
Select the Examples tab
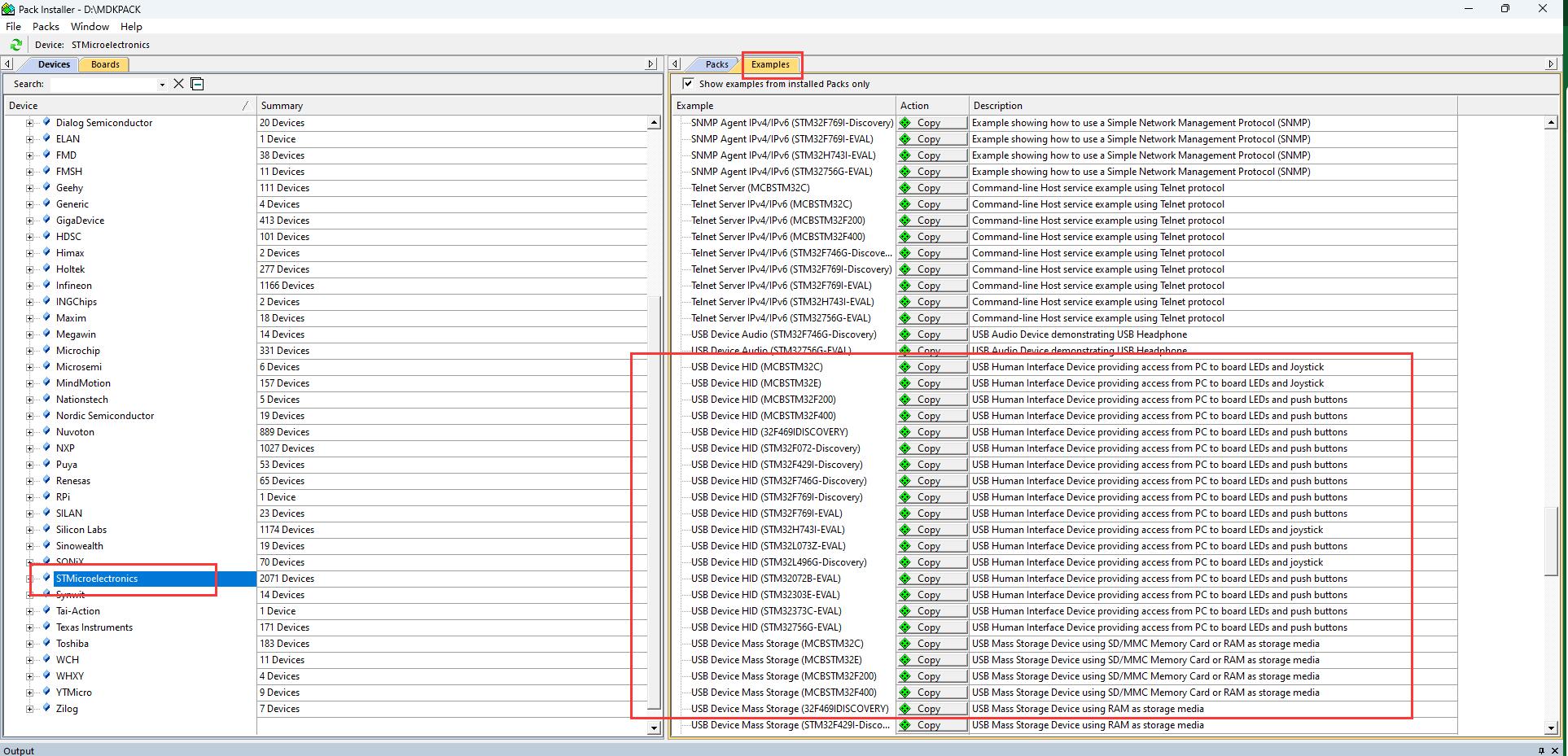(x=770, y=64)
